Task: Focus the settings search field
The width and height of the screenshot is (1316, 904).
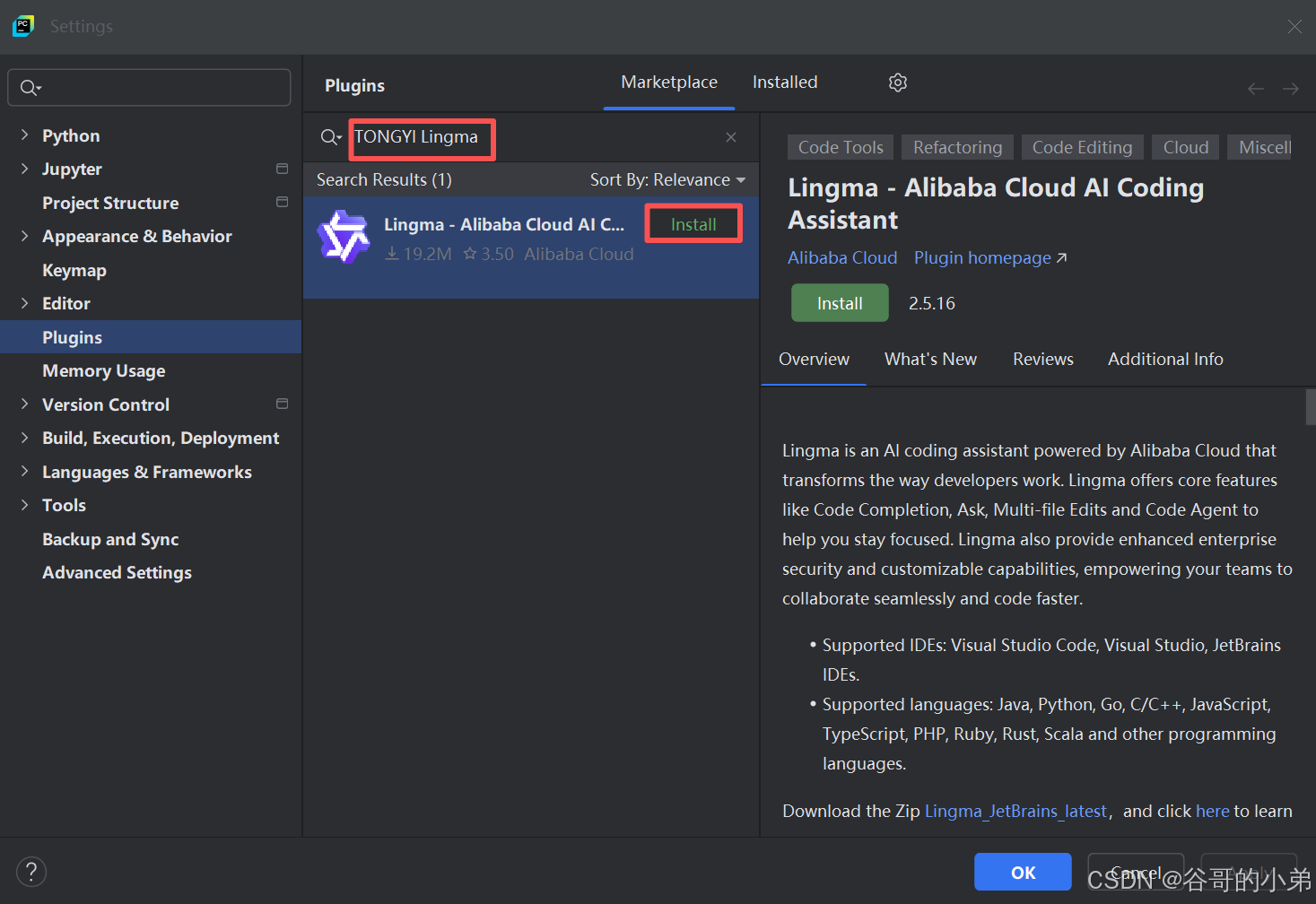Action: (x=149, y=88)
